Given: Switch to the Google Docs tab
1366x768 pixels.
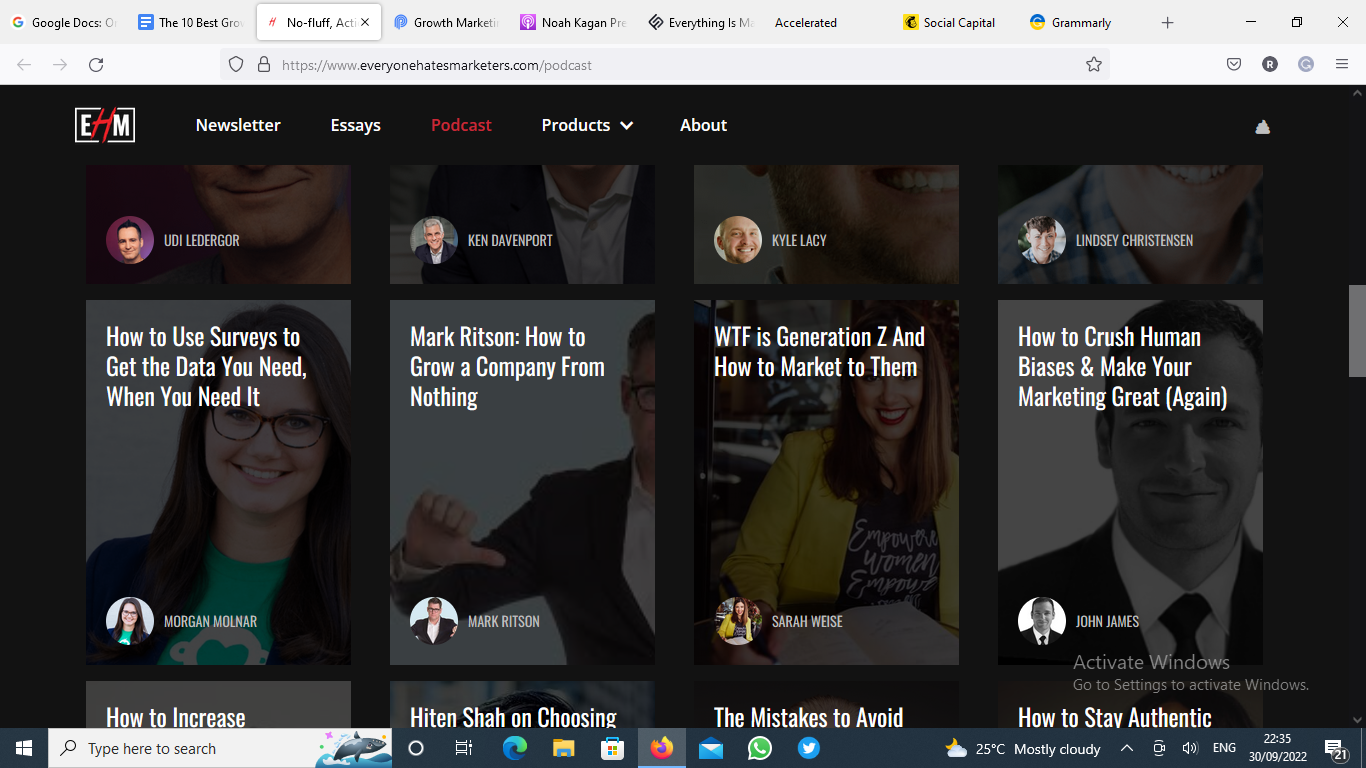Looking at the screenshot, I should point(65,22).
